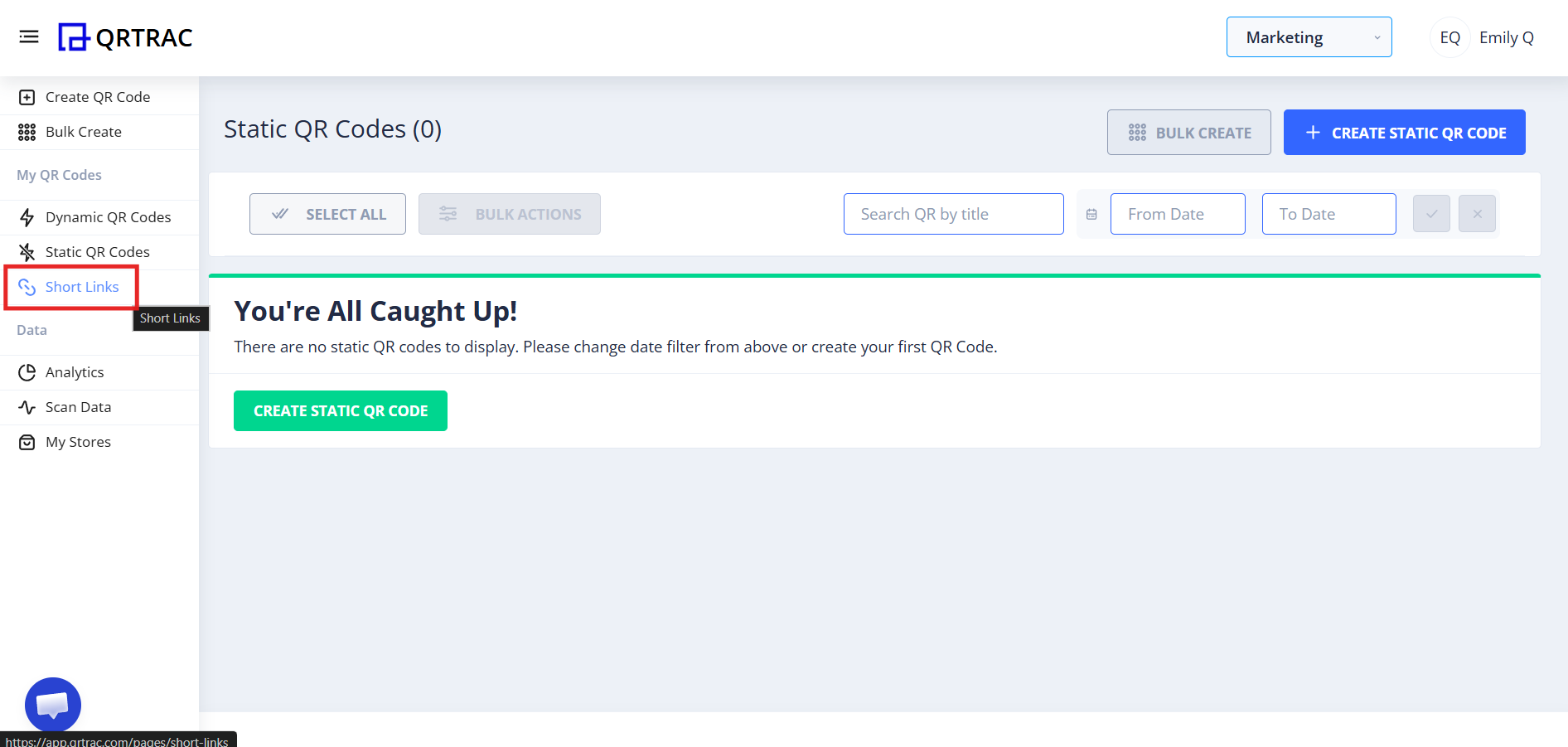Toggle the hamburger sidebar menu

29,36
